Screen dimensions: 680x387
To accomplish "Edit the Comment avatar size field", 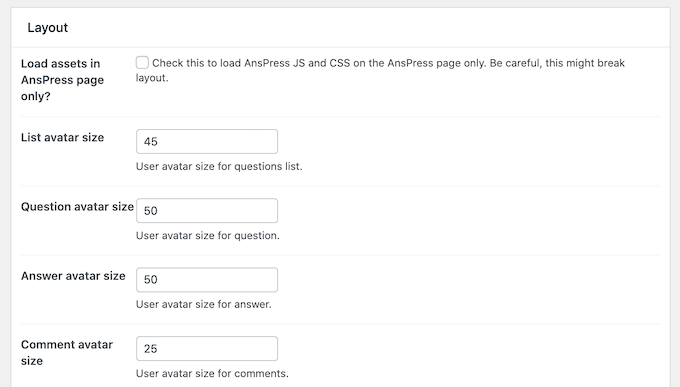I will [207, 348].
